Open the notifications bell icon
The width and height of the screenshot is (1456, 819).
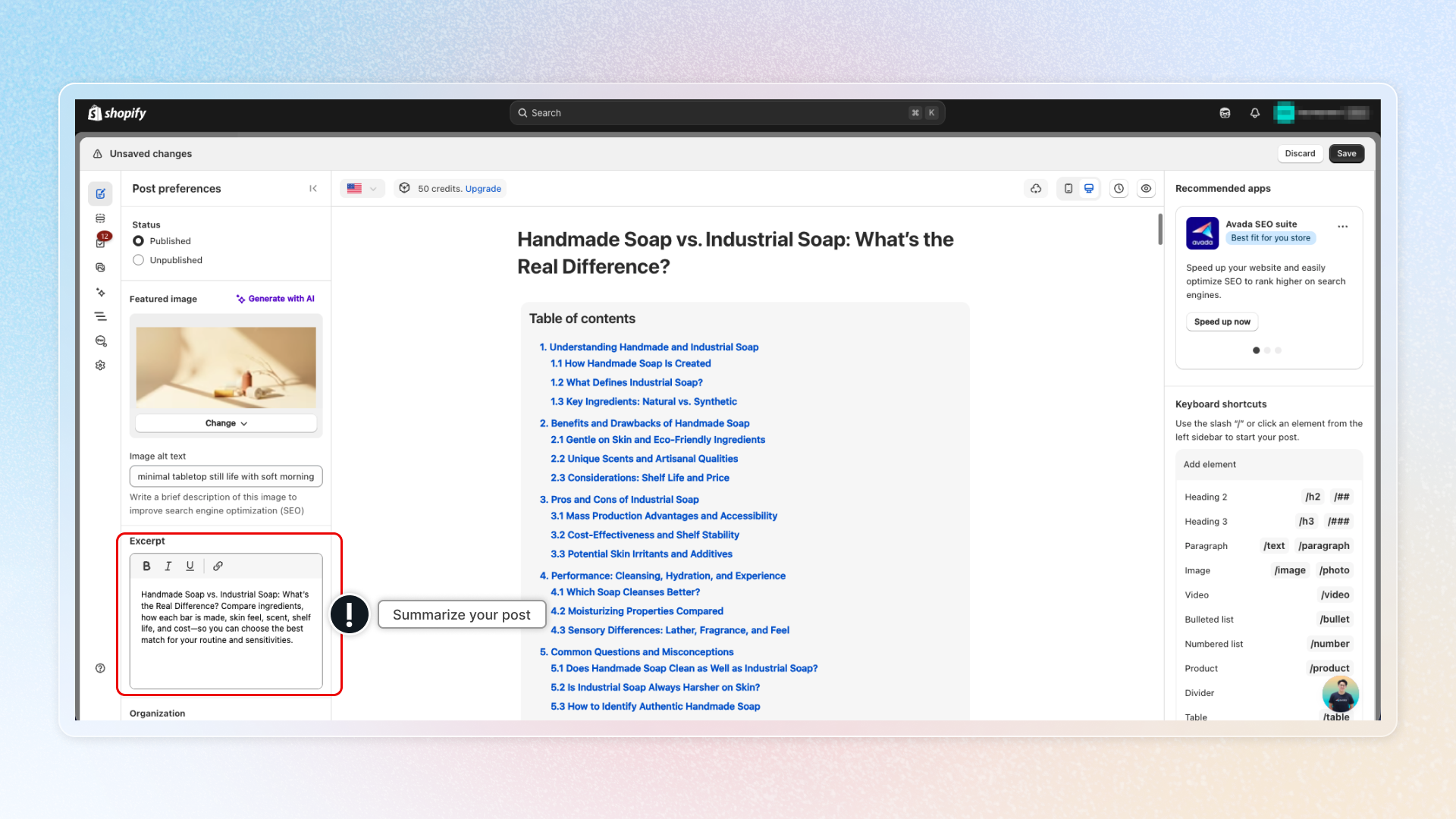pyautogui.click(x=1255, y=113)
